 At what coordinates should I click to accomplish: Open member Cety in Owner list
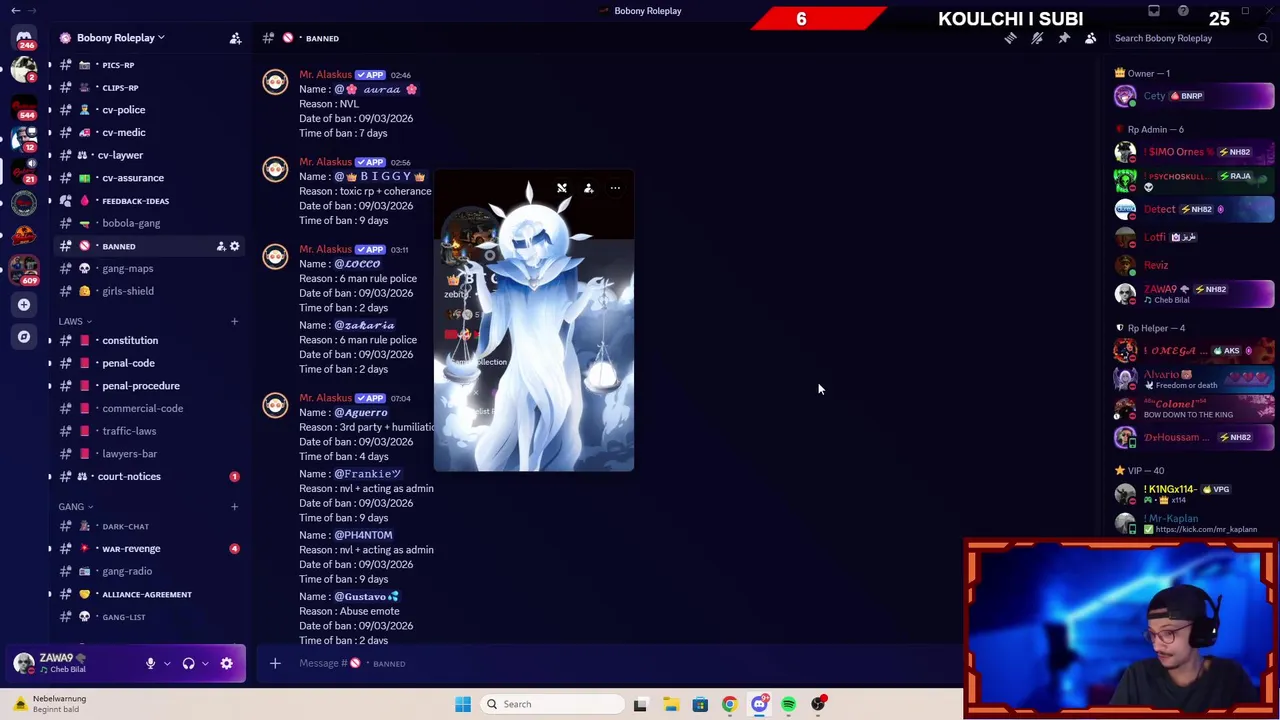coord(1193,96)
